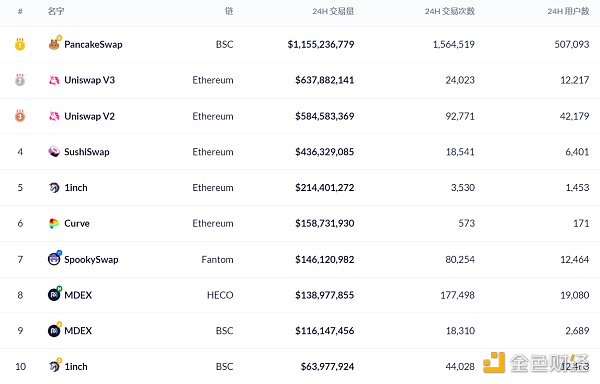Click the Fantom chain label

coord(217,260)
